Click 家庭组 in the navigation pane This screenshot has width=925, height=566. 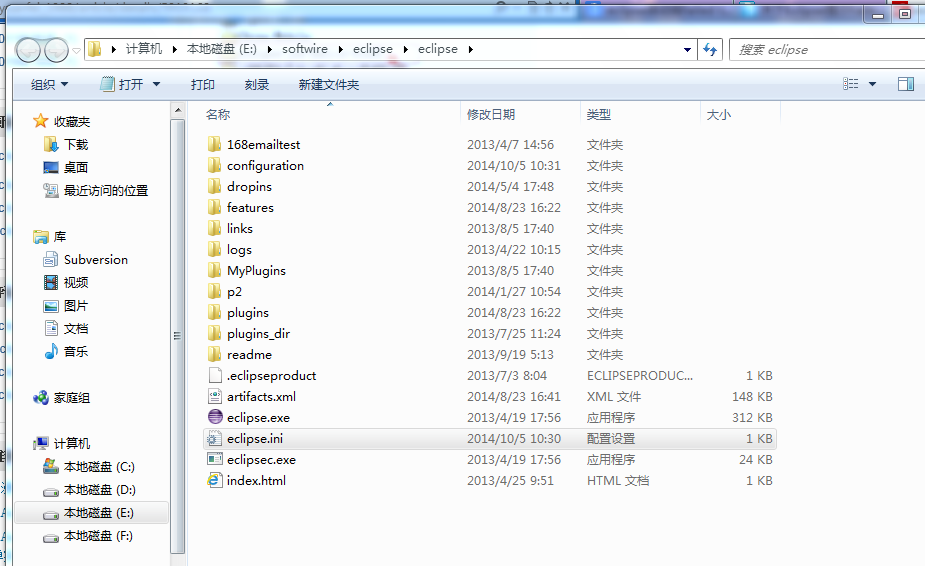click(71, 398)
